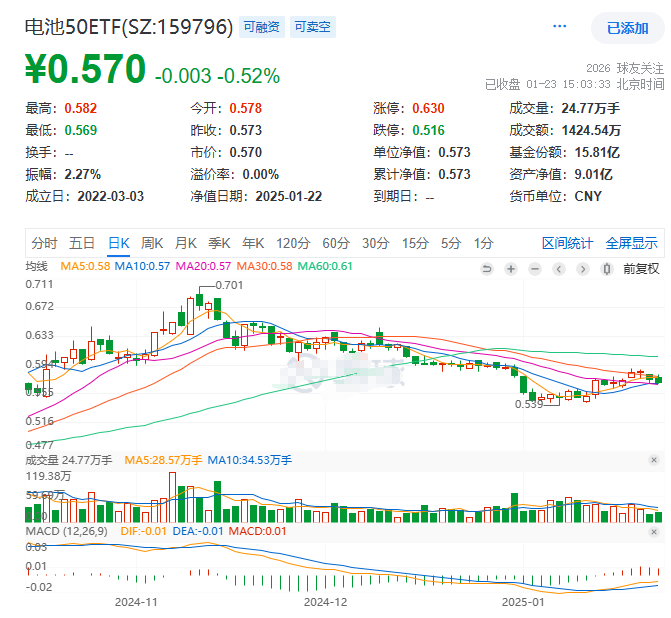
Task: Click the 成交量 24.77万手 value
Action: 591,108
